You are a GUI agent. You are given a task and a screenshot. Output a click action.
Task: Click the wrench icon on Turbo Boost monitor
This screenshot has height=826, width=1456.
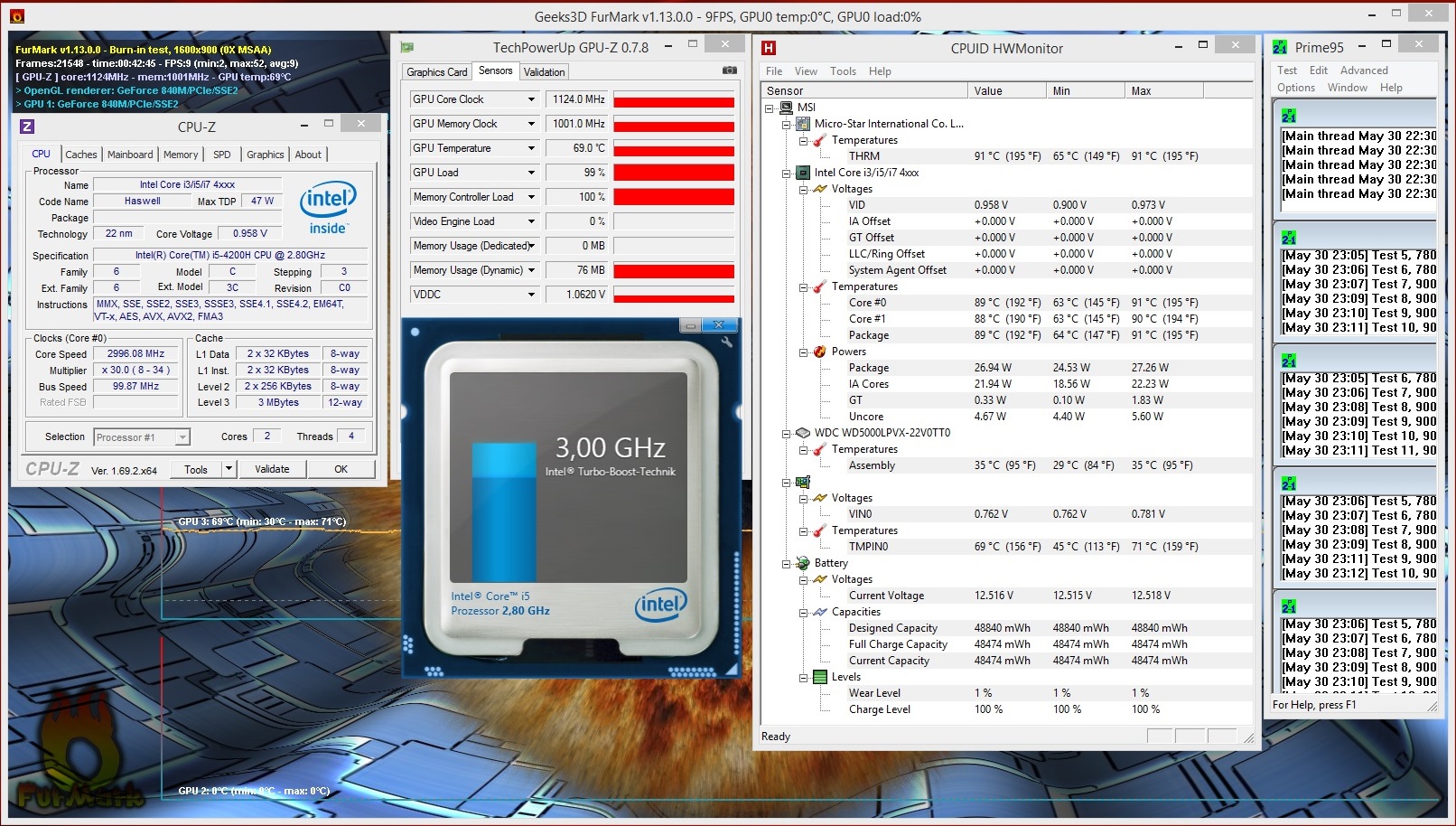tap(727, 342)
